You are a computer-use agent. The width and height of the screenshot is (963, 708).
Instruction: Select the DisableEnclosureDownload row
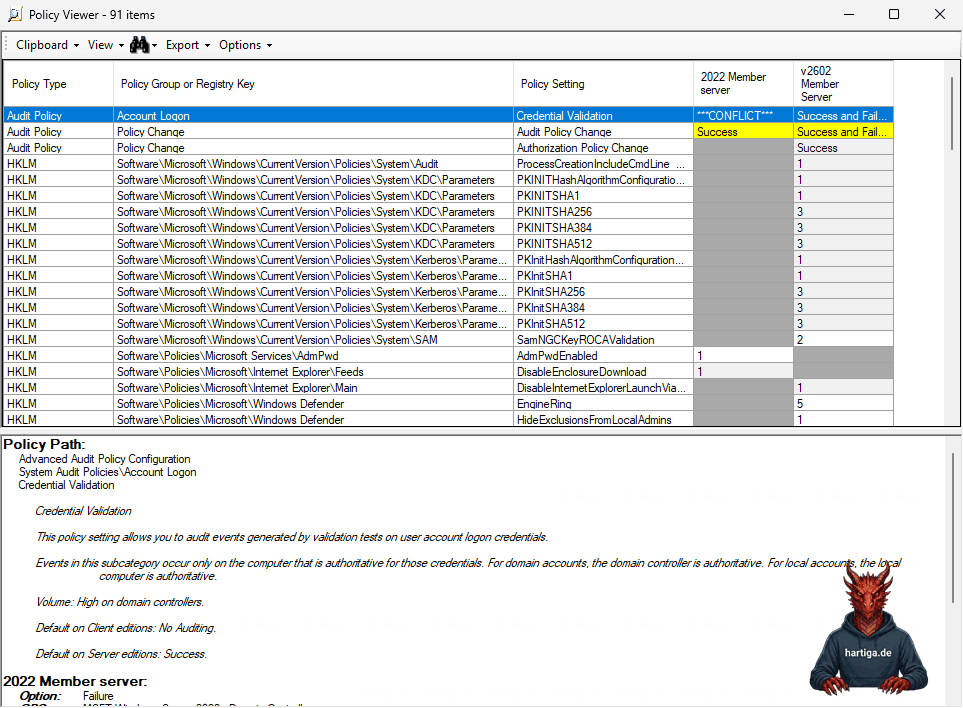449,371
